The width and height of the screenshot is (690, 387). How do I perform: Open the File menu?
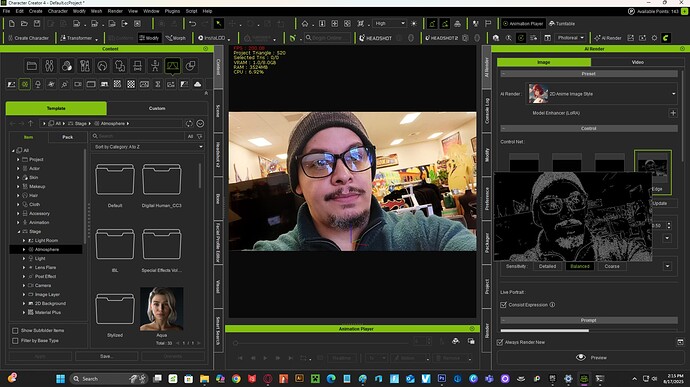click(x=6, y=11)
